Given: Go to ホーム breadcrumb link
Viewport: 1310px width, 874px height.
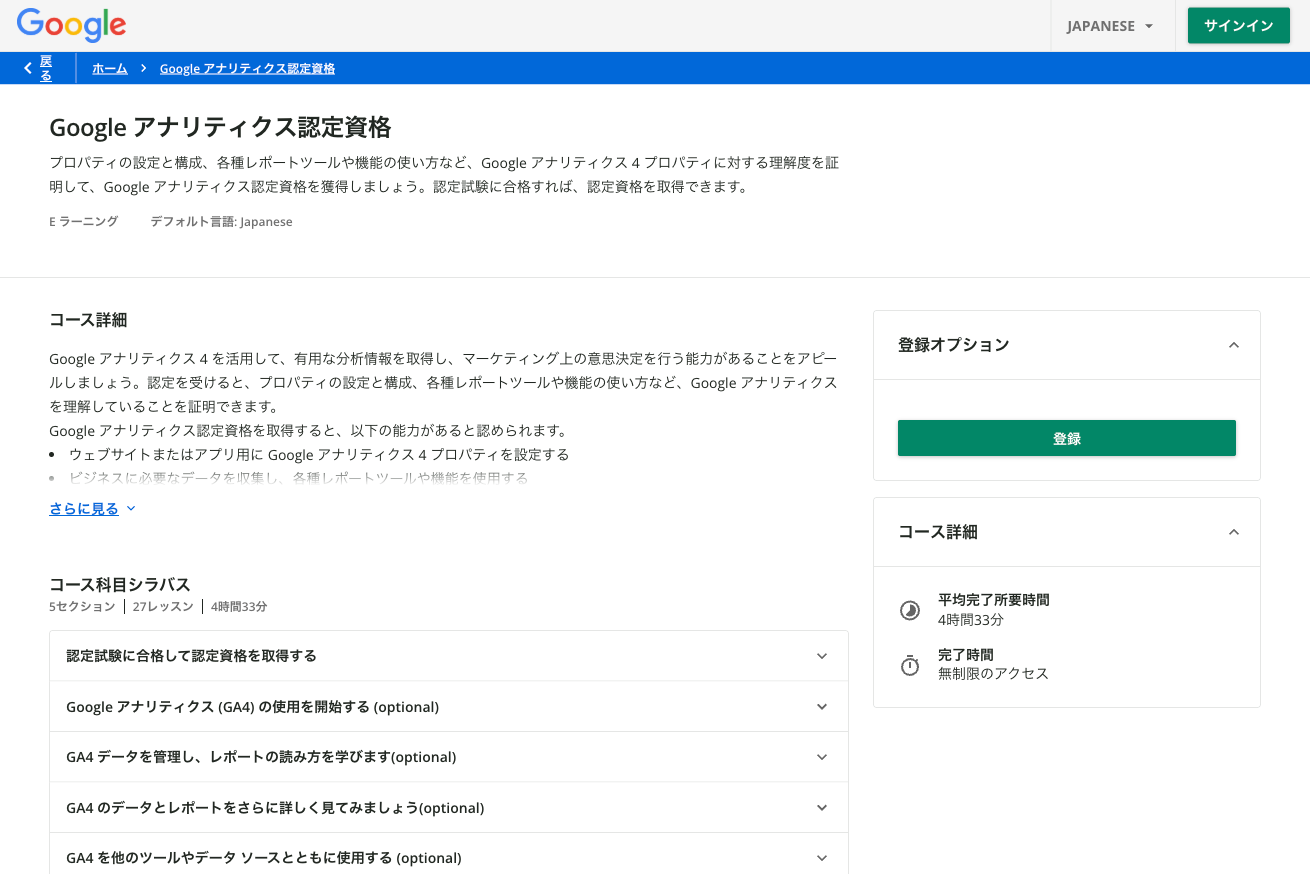Looking at the screenshot, I should click(110, 68).
